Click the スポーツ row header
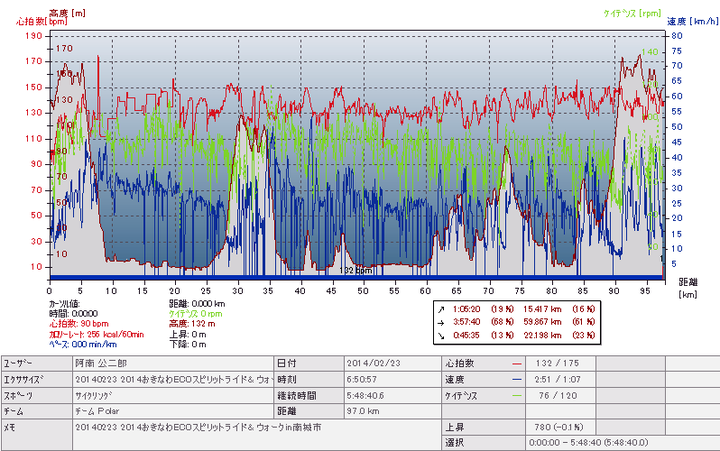Viewport: 720px width, 451px height. click(37, 395)
